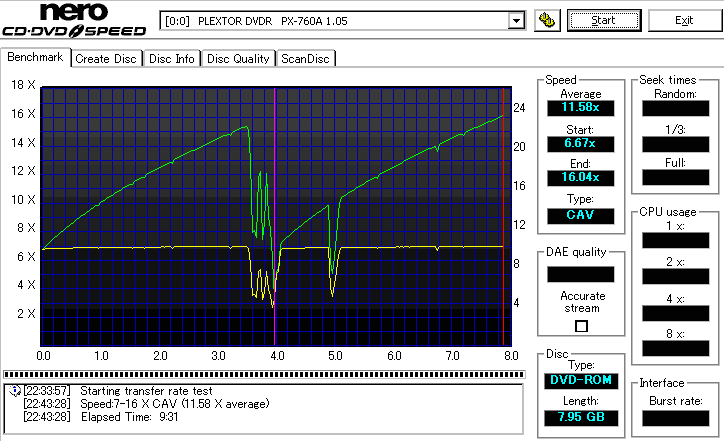Select the Disc Quality tab

click(238, 59)
